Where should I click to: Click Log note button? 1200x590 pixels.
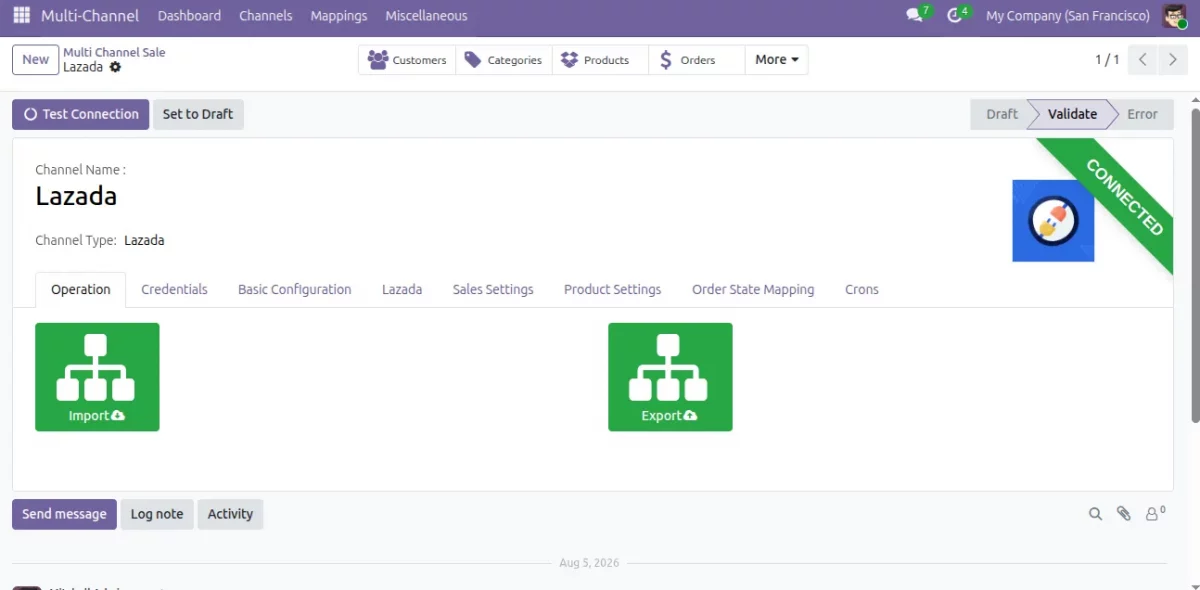pos(157,514)
